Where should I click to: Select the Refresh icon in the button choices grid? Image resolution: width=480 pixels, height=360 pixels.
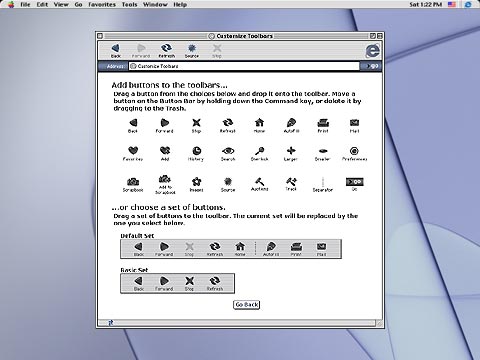tap(228, 126)
